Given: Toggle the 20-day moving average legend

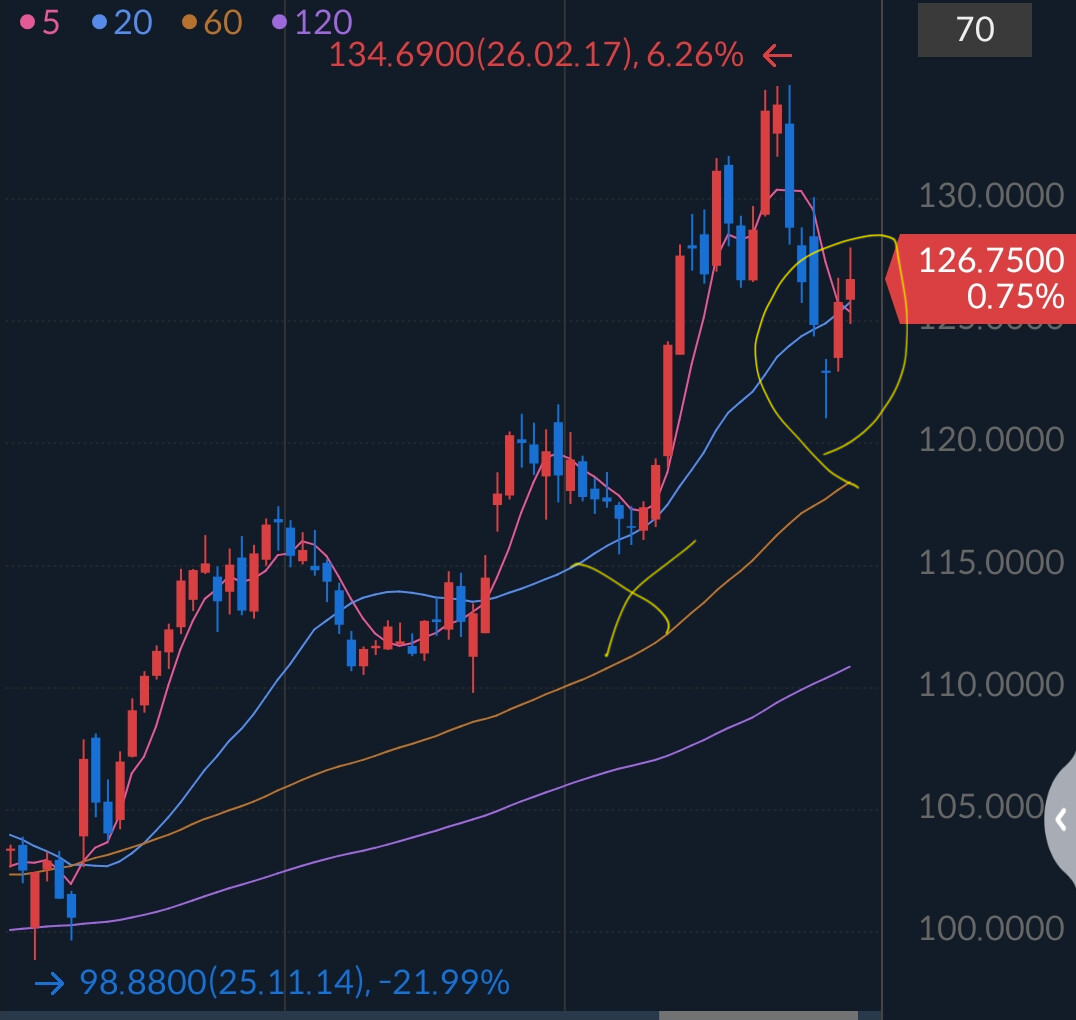Looking at the screenshot, I should point(122,23).
